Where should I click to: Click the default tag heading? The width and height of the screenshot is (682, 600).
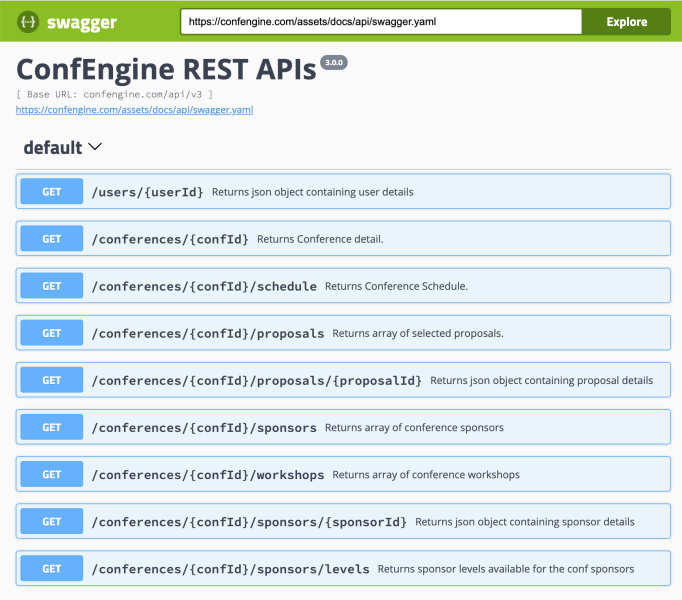(x=53, y=147)
